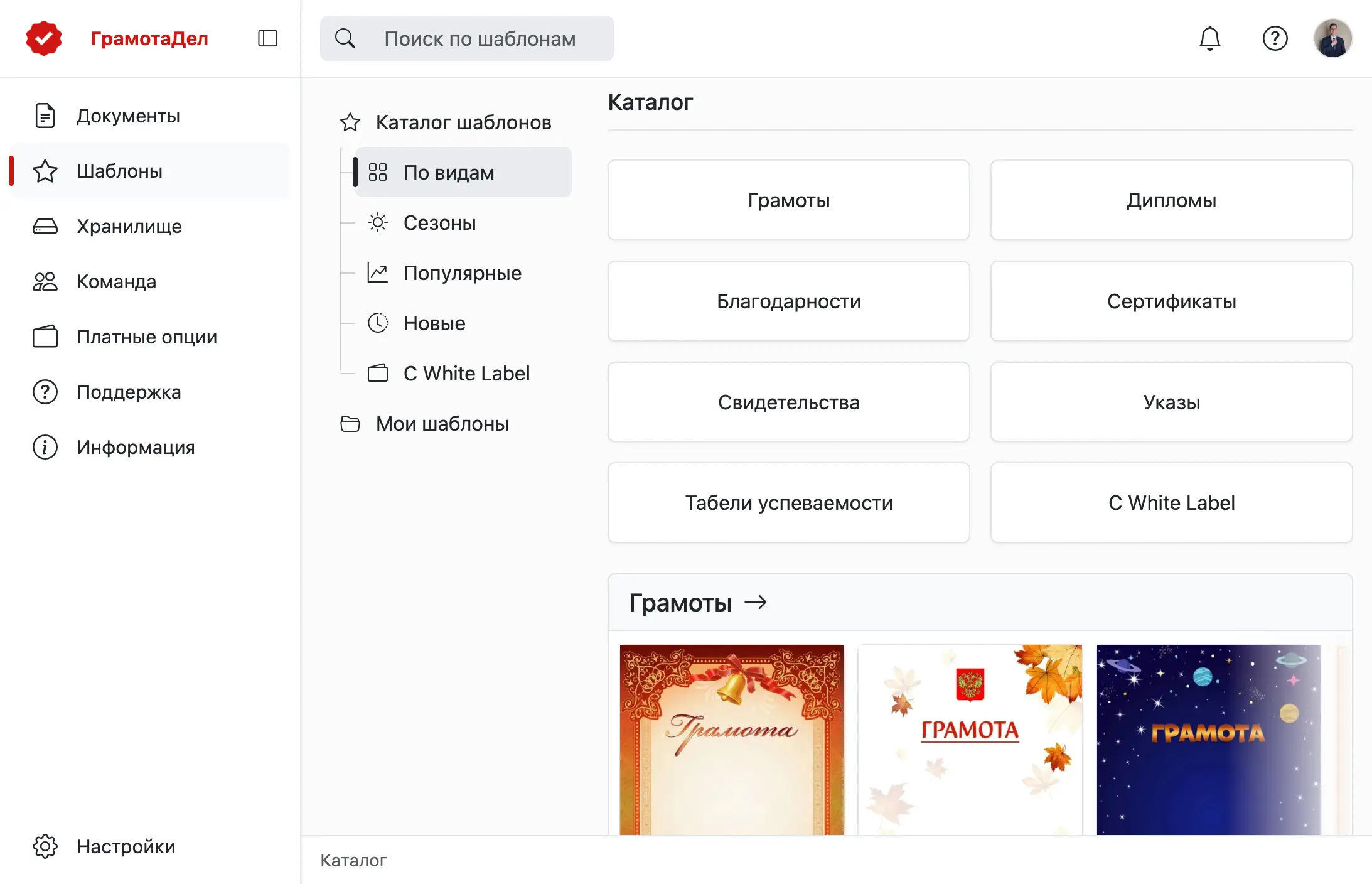Viewport: 1372px width, 884px height.
Task: Click the По видам grid icon
Action: pyautogui.click(x=378, y=172)
